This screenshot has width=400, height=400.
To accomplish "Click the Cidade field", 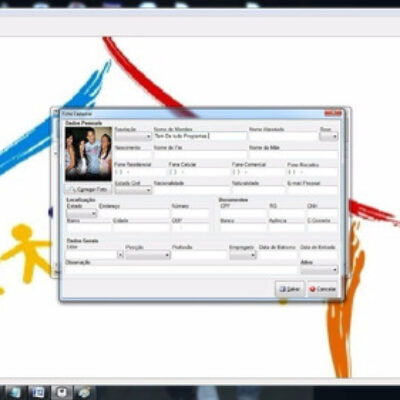I will coord(141,228).
